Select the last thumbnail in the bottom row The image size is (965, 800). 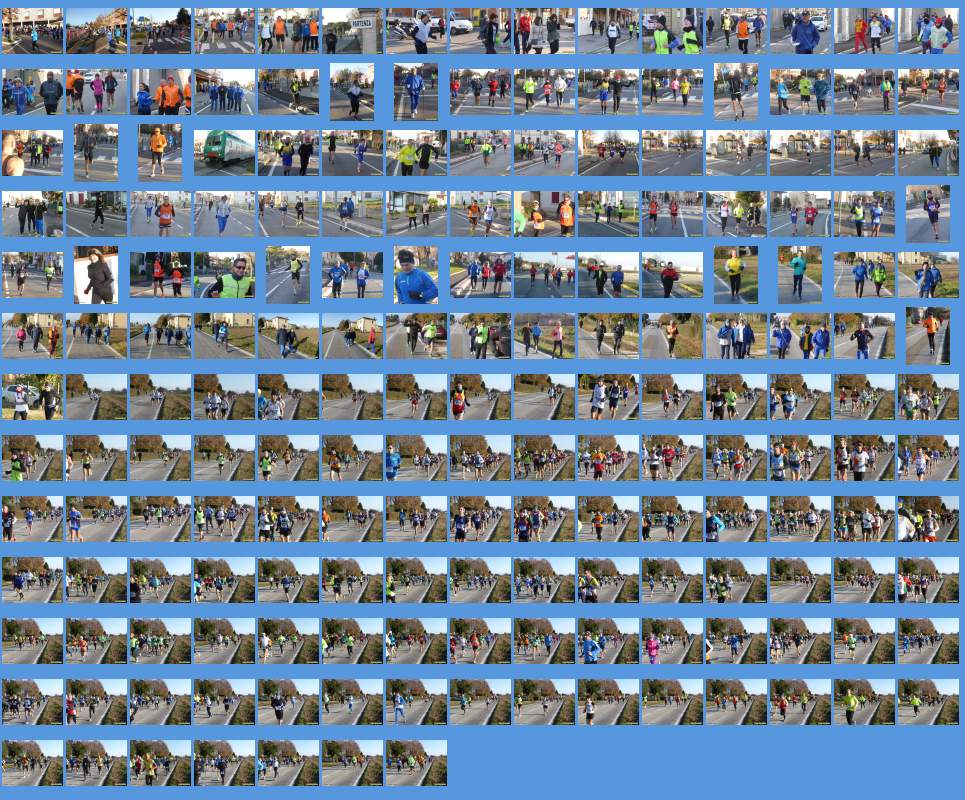416,763
